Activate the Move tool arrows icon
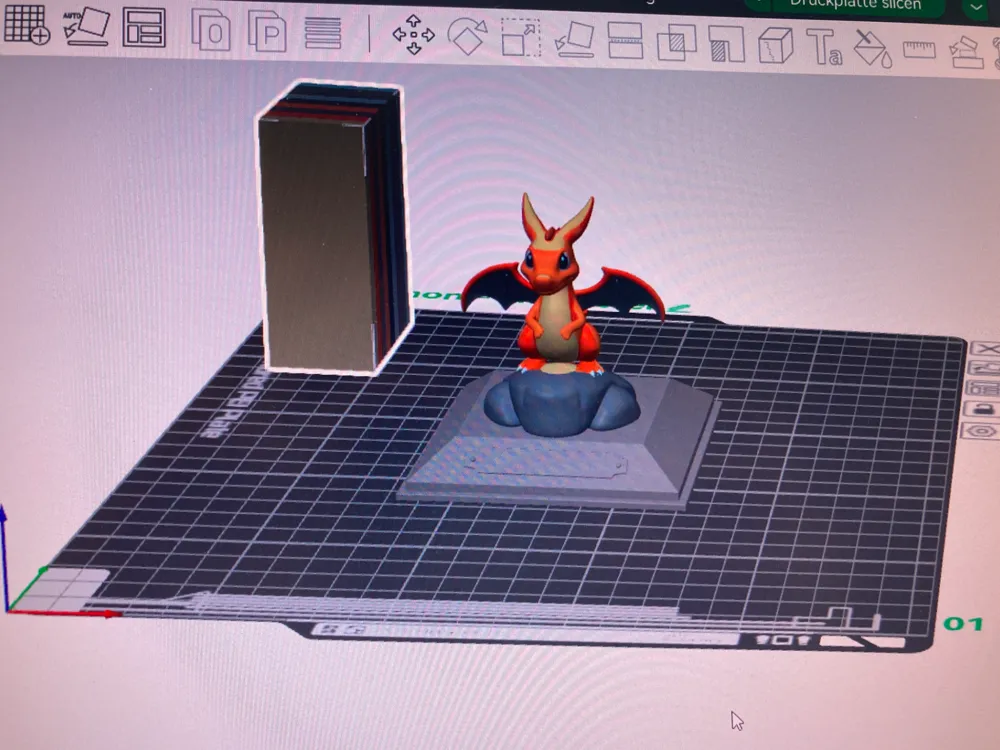Screen dimensions: 1000x750 coord(413,34)
